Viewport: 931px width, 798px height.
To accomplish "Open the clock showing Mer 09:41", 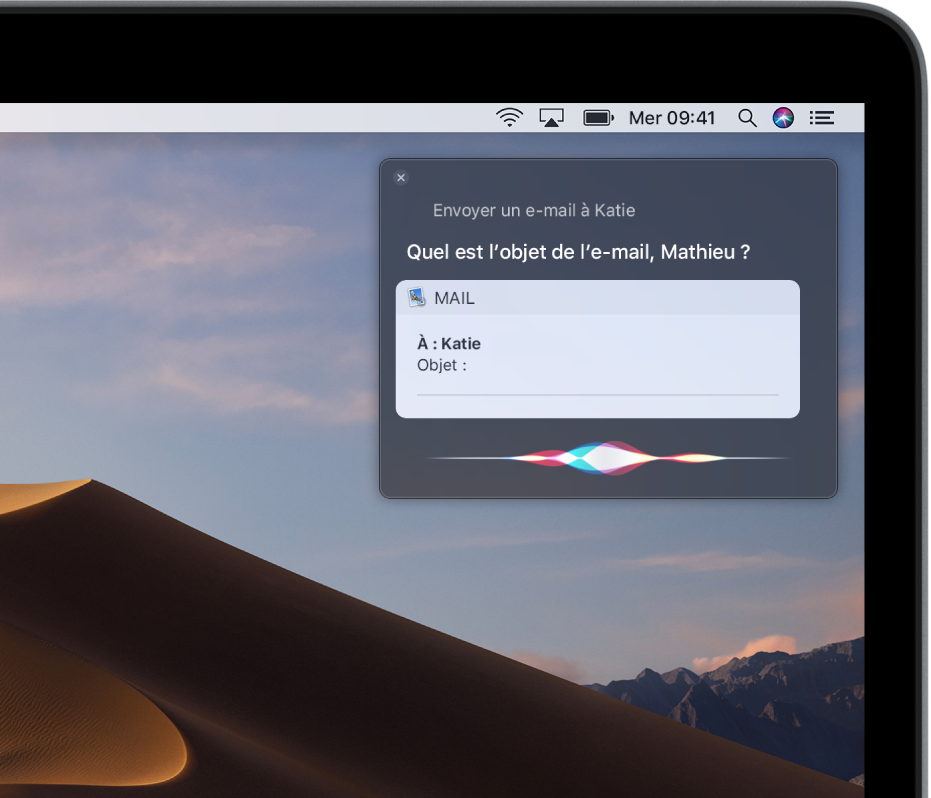I will pyautogui.click(x=672, y=117).
